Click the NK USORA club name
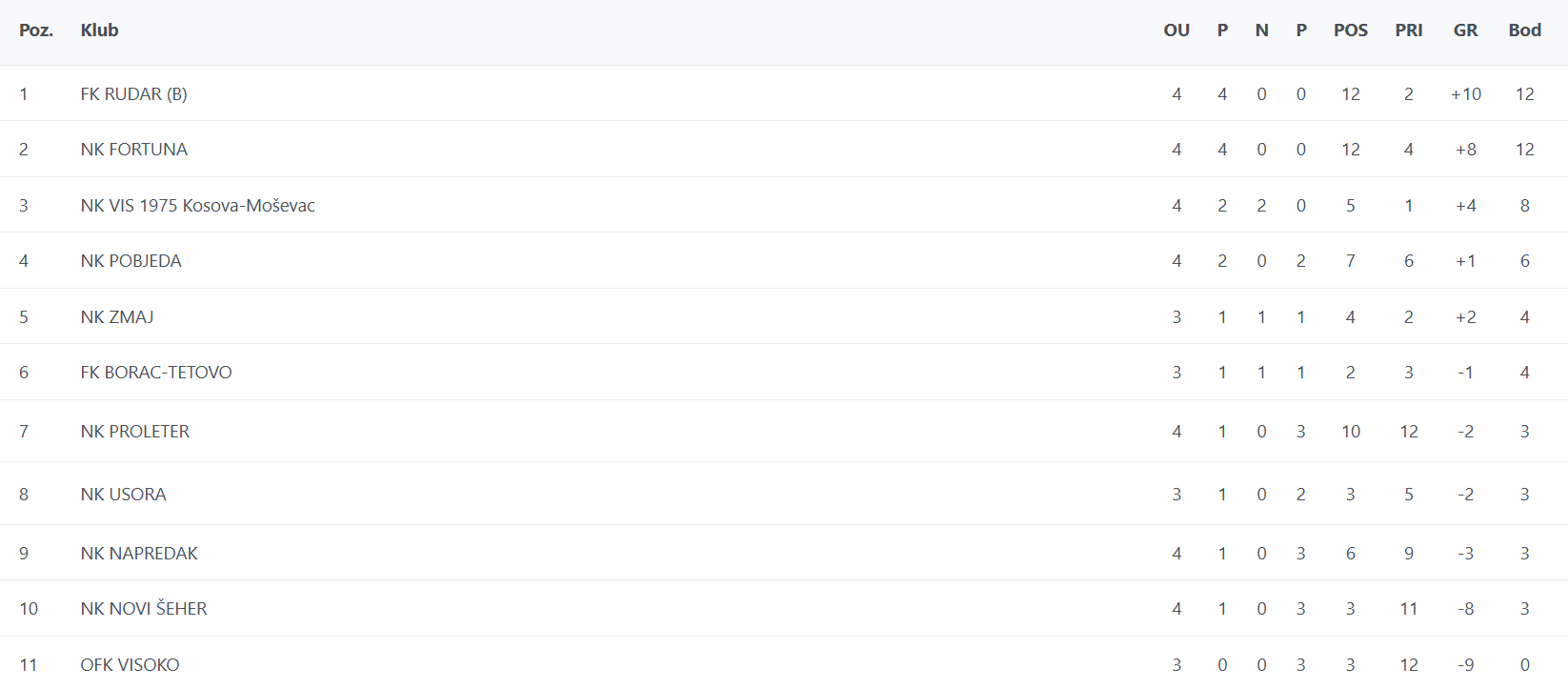Image resolution: width=1568 pixels, height=689 pixels. [123, 495]
